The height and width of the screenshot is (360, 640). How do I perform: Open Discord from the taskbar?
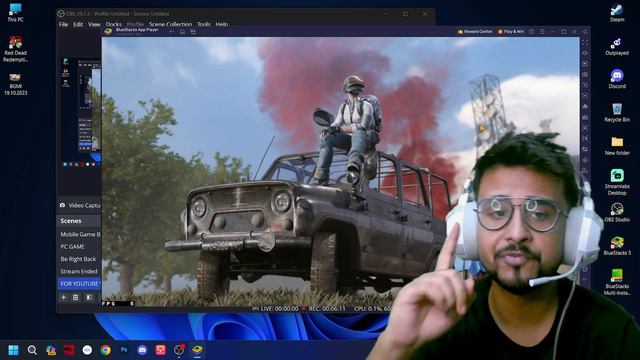point(142,350)
